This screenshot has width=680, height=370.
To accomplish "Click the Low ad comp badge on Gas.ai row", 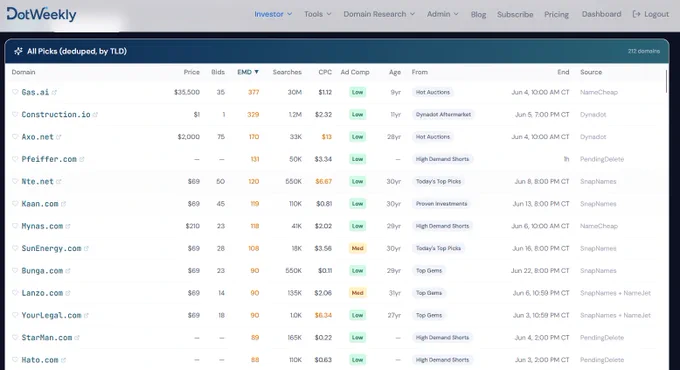I will click(x=357, y=92).
